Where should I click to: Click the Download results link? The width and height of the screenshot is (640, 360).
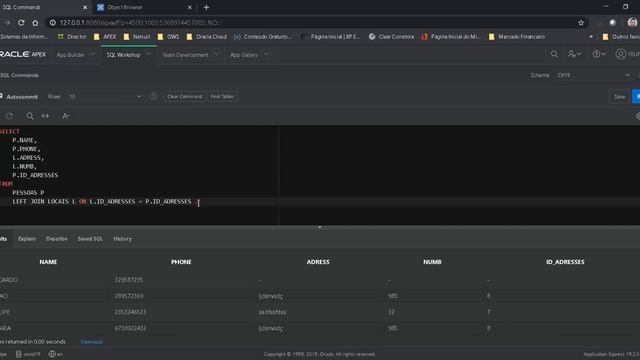coord(91,342)
